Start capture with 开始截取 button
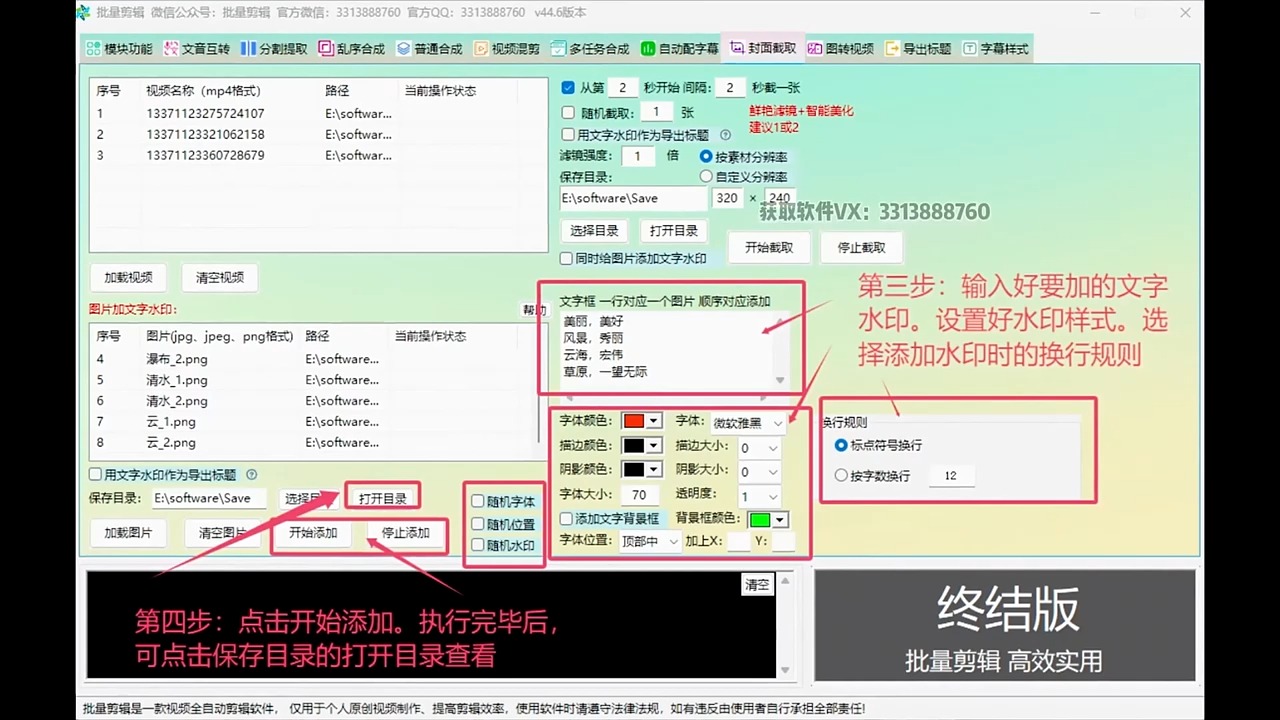 tap(769, 247)
